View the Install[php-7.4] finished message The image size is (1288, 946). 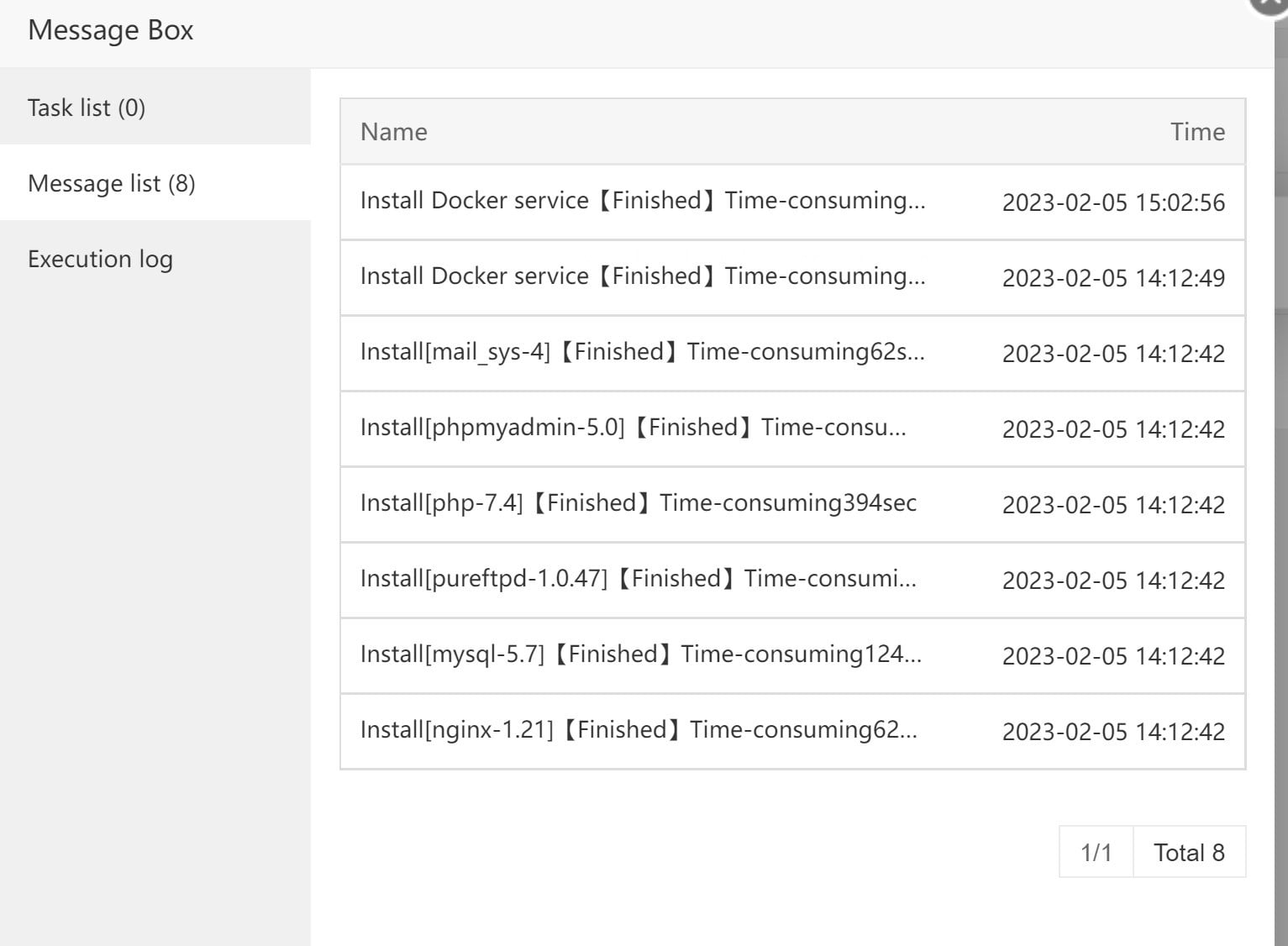(x=638, y=503)
